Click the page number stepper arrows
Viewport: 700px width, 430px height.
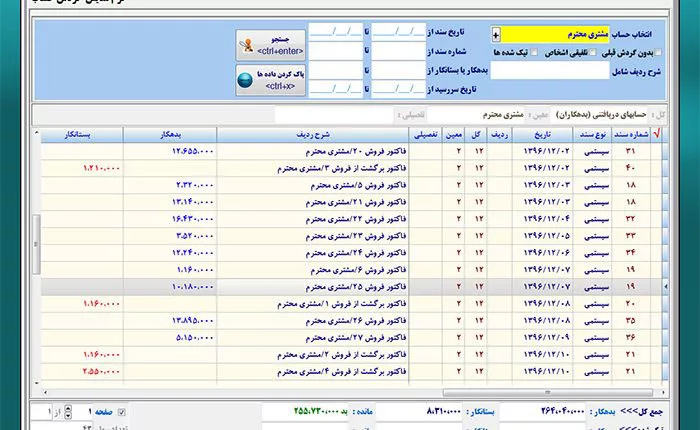tap(67, 412)
